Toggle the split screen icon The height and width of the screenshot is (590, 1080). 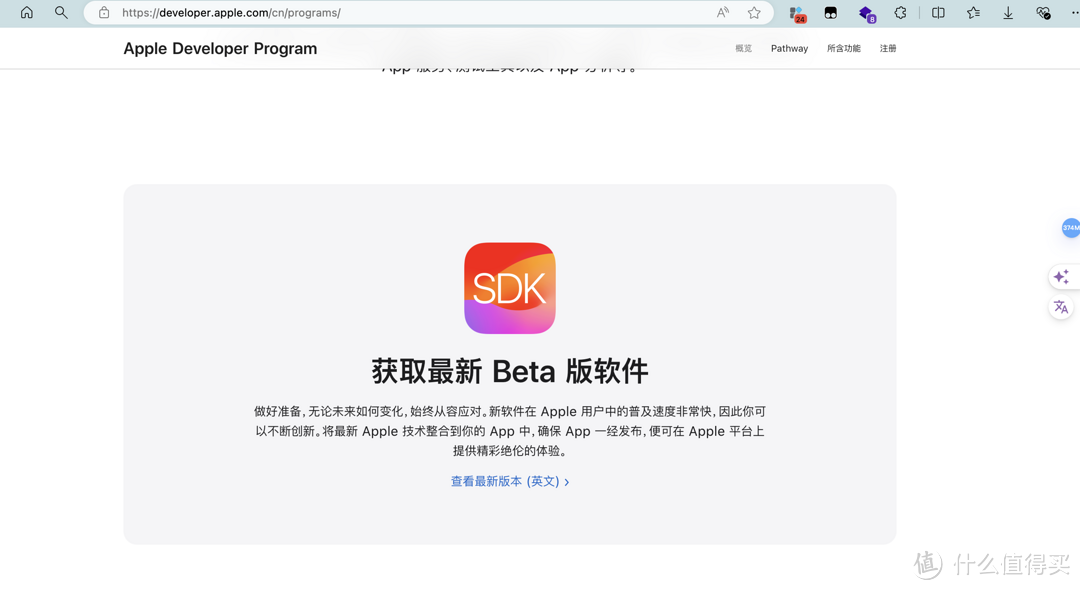tap(938, 12)
